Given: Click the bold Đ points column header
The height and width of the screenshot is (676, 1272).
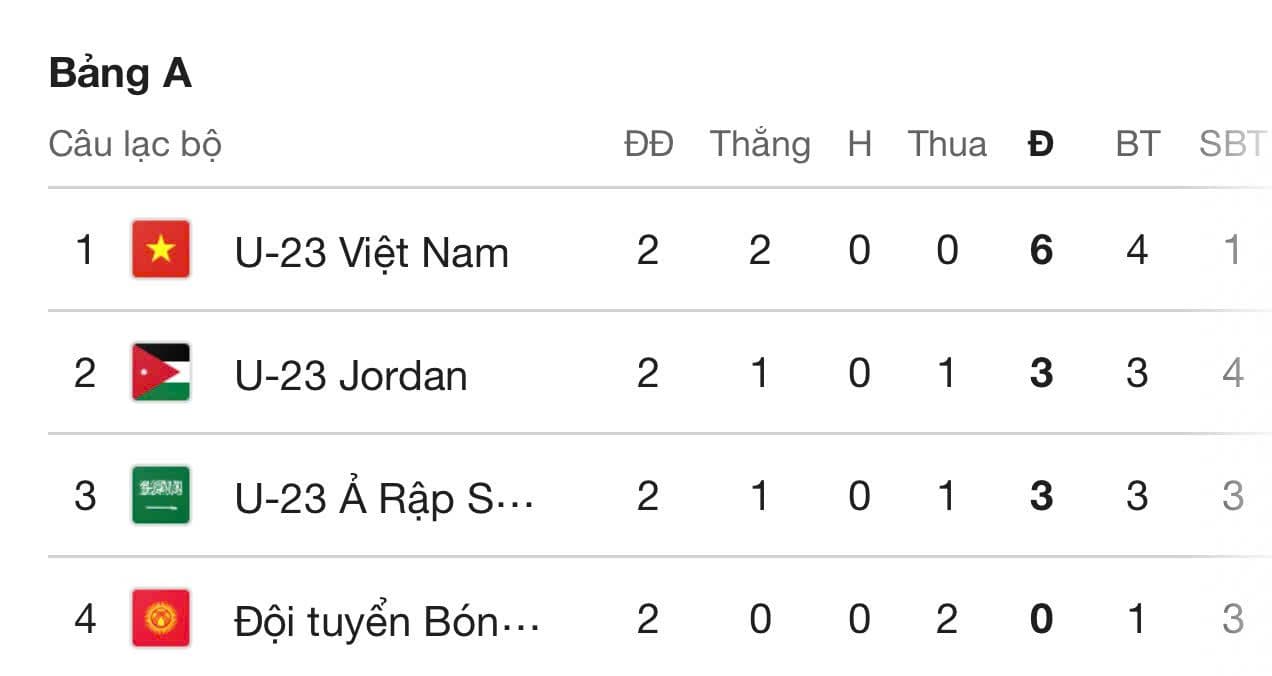Looking at the screenshot, I should (x=1041, y=145).
